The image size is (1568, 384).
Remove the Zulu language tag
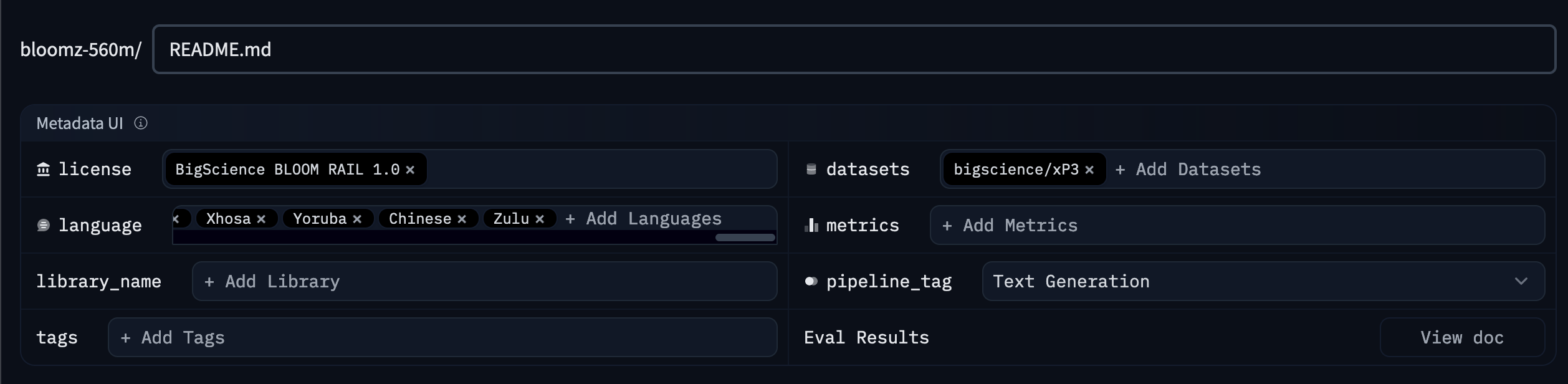pos(540,219)
